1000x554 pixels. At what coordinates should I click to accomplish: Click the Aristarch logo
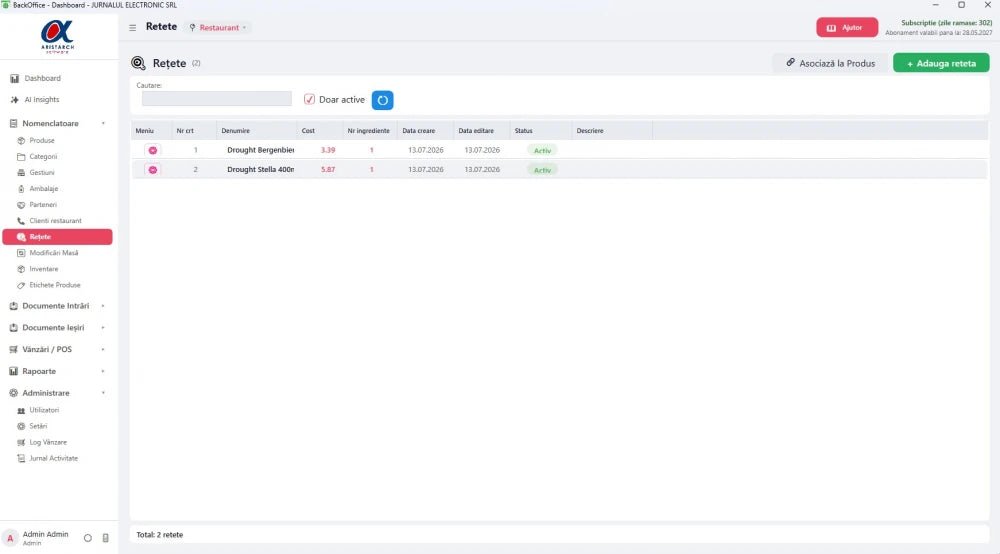(x=57, y=36)
